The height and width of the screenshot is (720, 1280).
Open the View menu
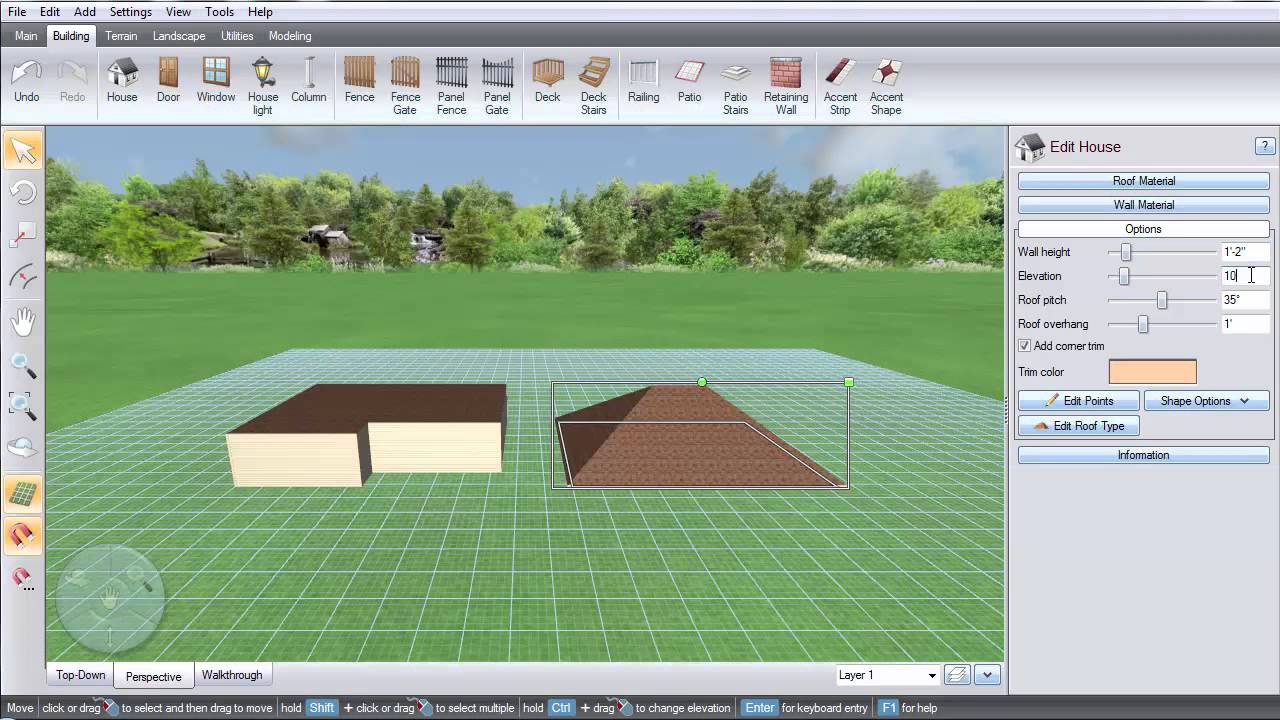(178, 12)
